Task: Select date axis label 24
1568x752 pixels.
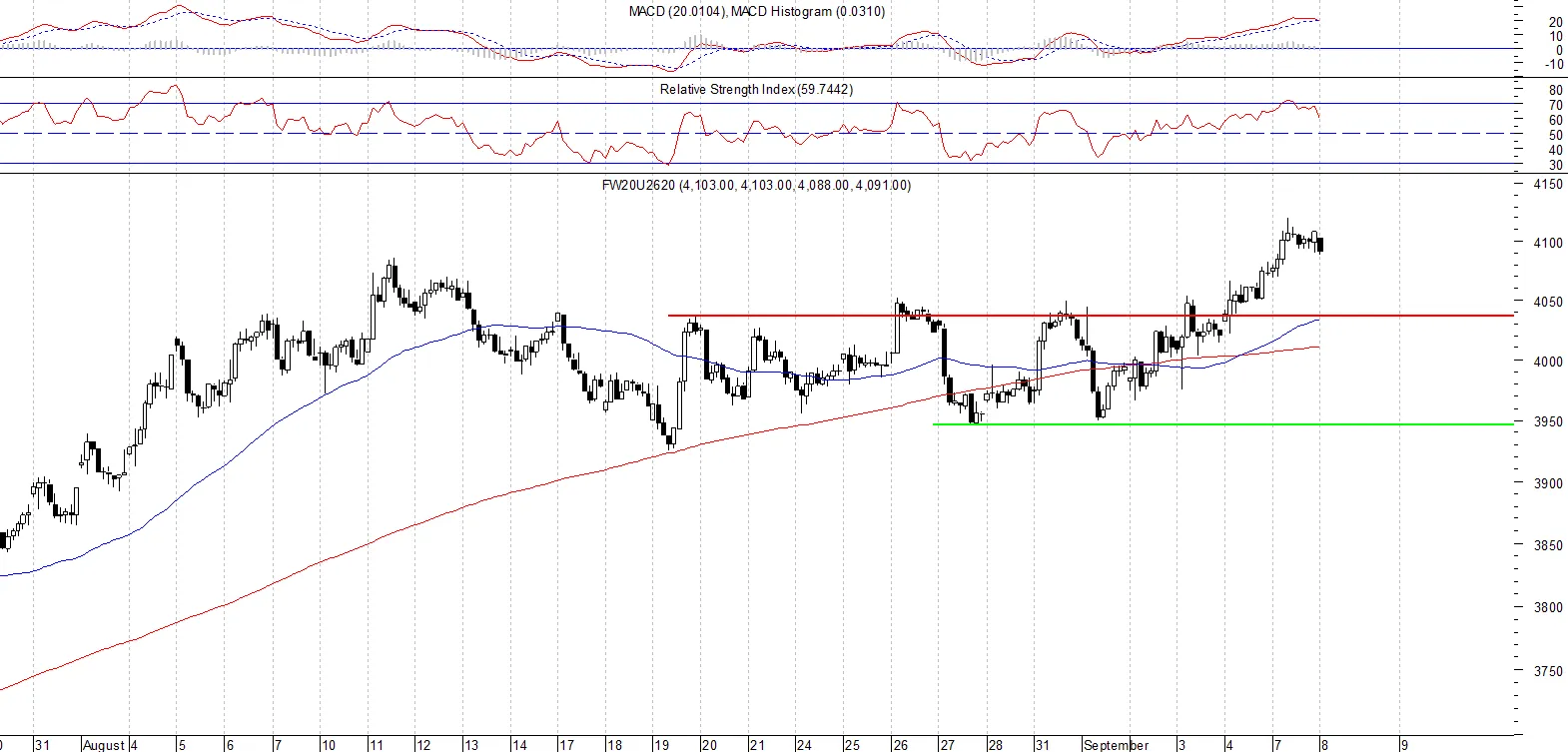Action: pos(804,745)
